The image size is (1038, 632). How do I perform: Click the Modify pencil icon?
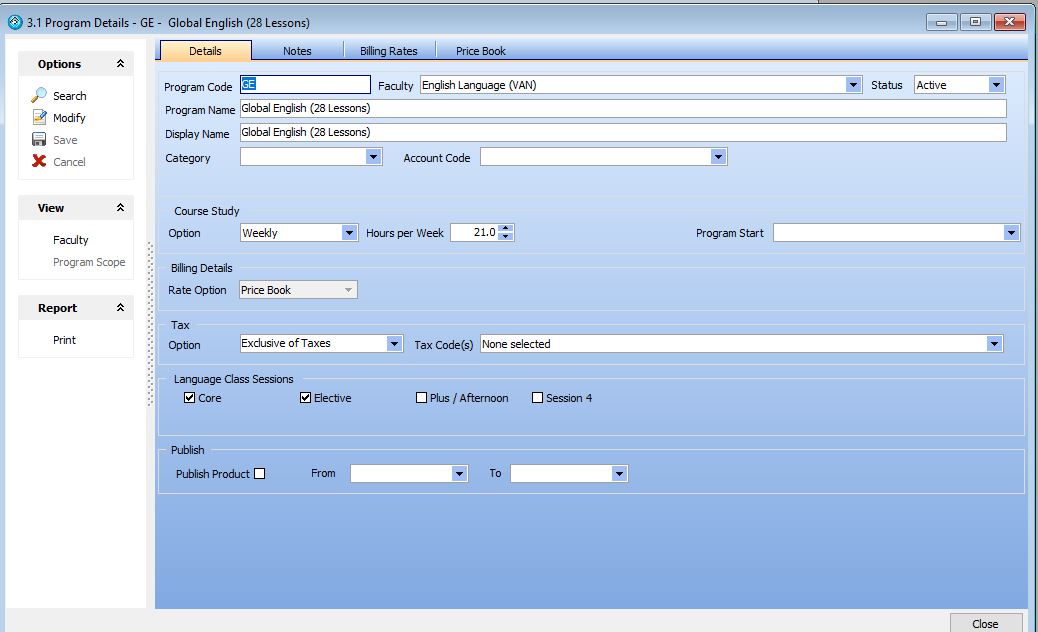click(39, 118)
